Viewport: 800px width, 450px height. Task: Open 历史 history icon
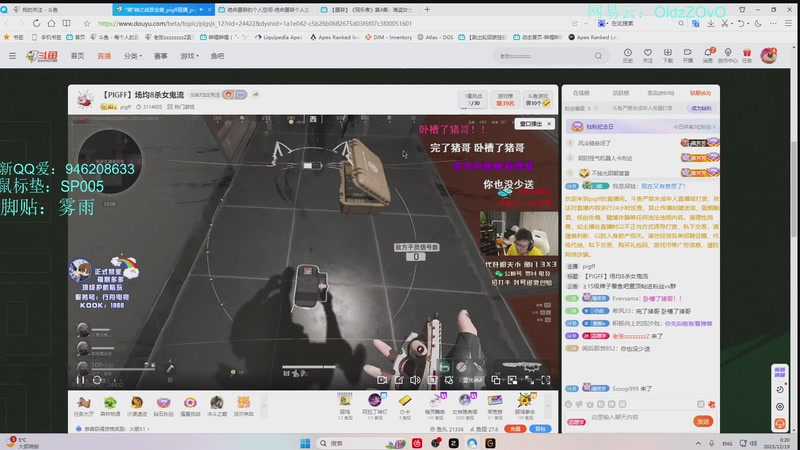click(628, 56)
